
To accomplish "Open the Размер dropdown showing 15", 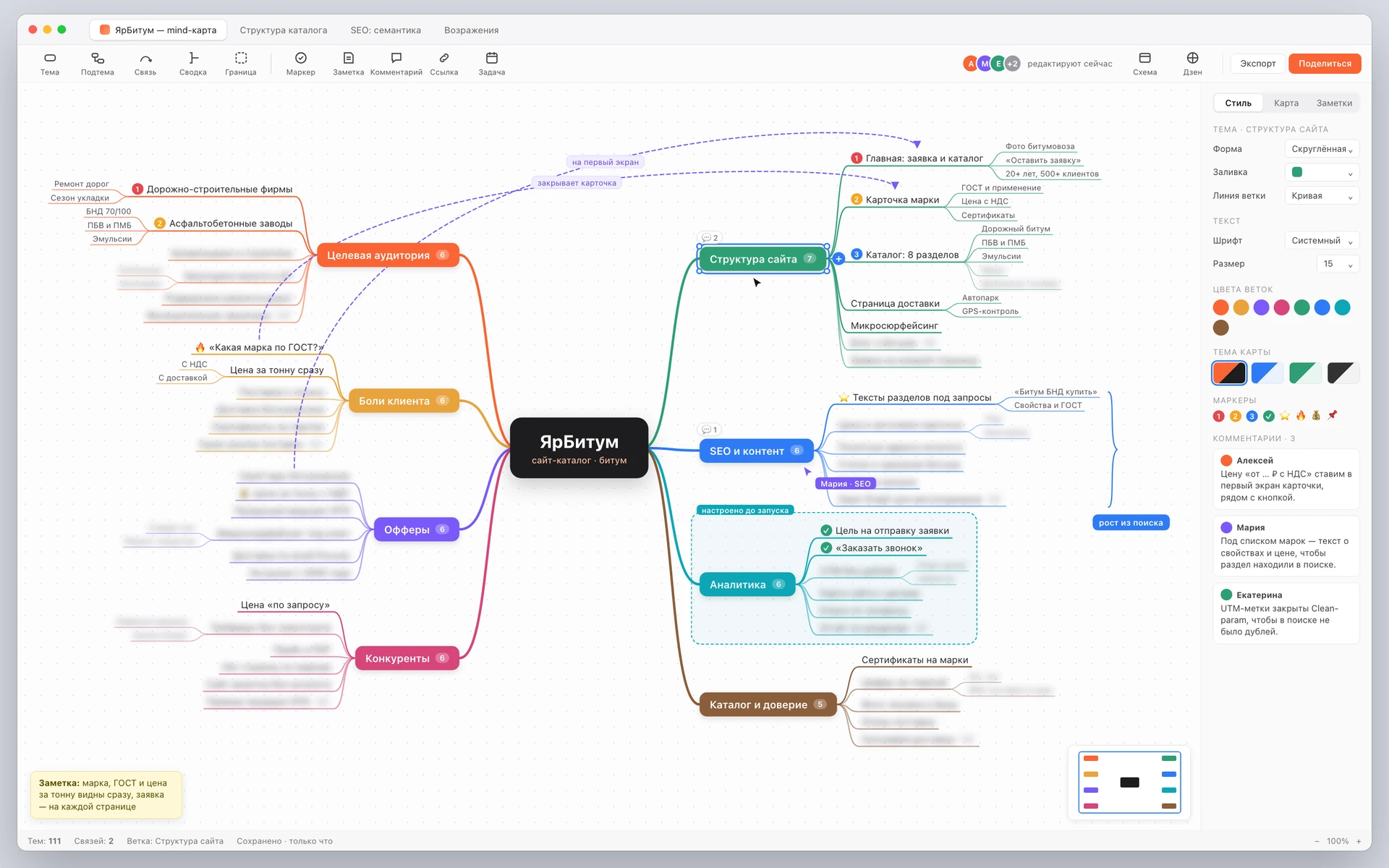I will (x=1338, y=263).
